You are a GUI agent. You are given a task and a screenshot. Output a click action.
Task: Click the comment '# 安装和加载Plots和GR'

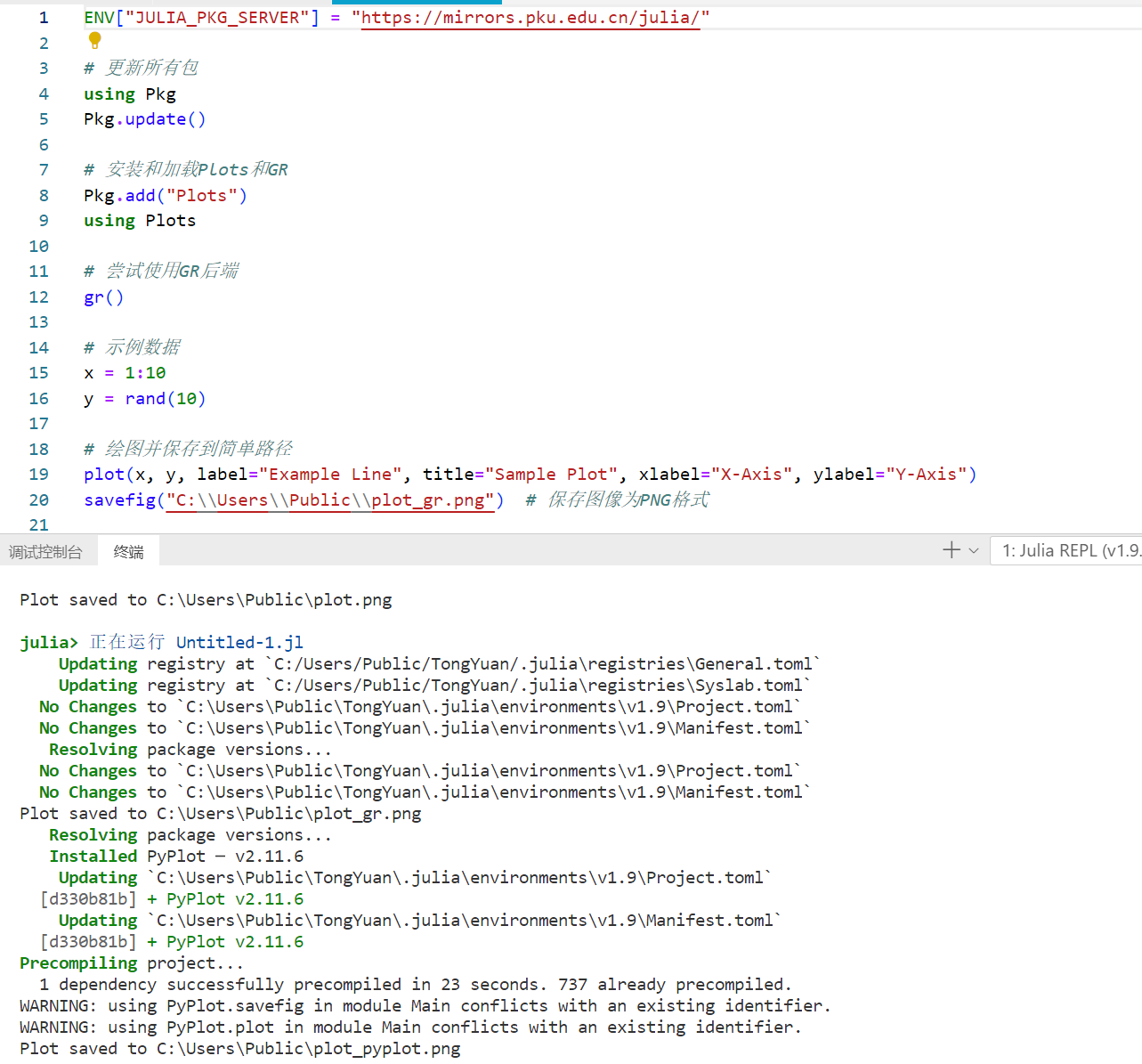coord(186,170)
